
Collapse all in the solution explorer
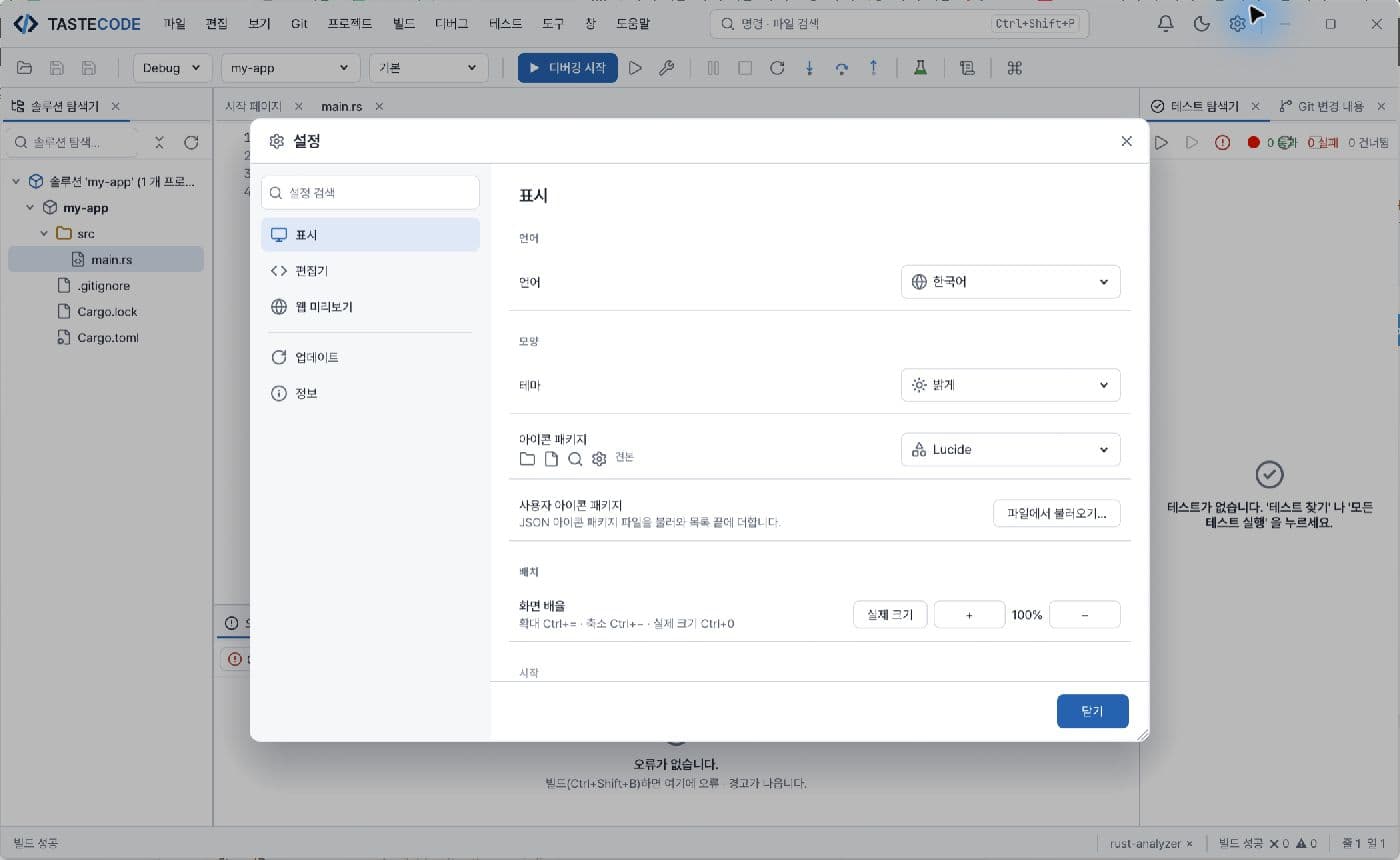(x=160, y=143)
